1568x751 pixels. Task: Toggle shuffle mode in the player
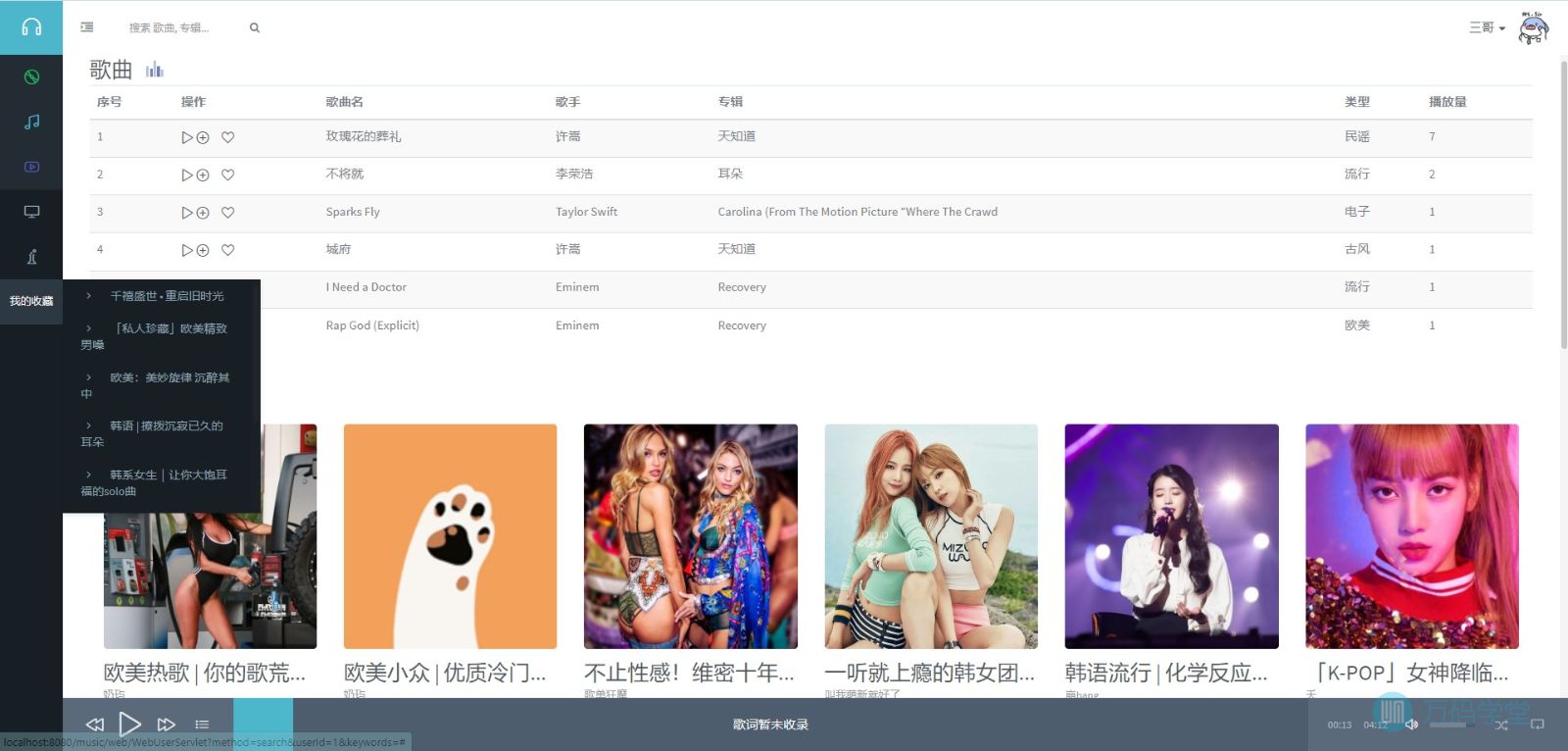coord(1501,725)
